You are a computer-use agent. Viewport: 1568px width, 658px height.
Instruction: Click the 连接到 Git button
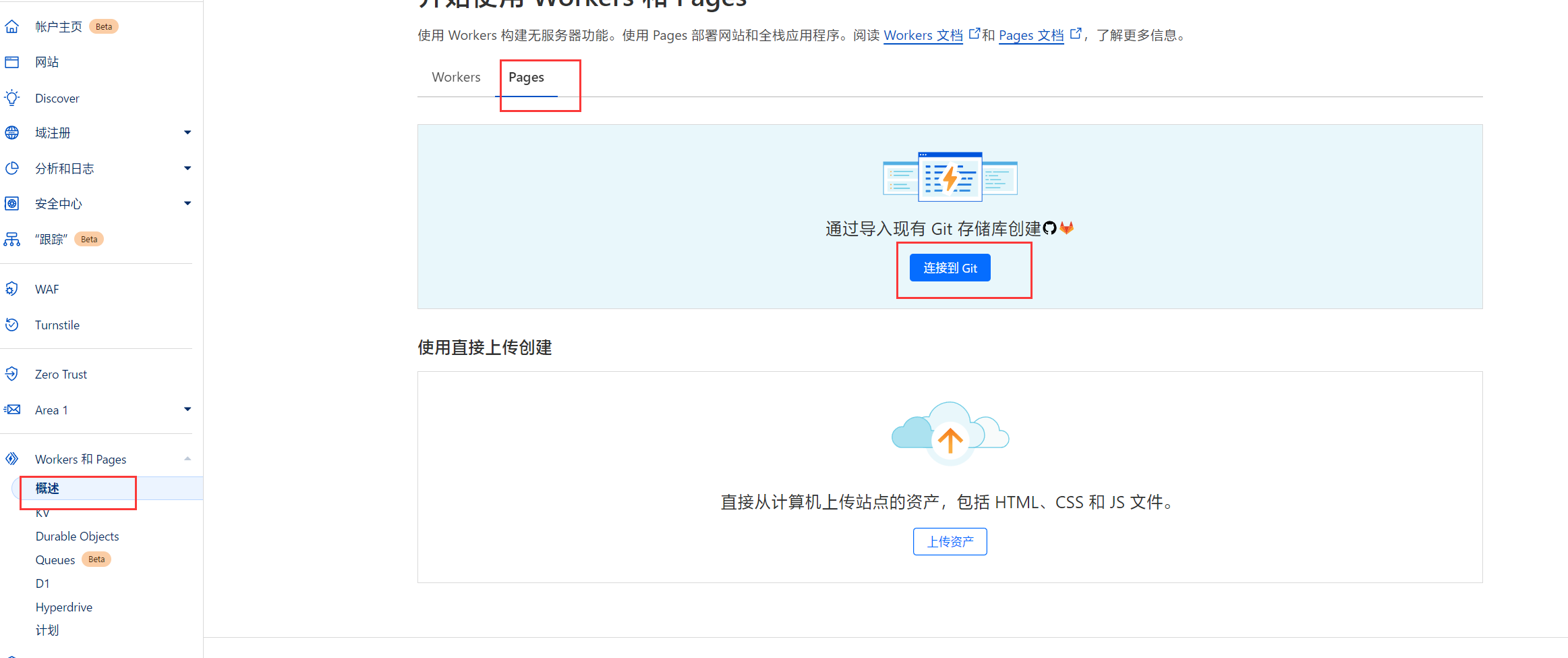tap(950, 268)
